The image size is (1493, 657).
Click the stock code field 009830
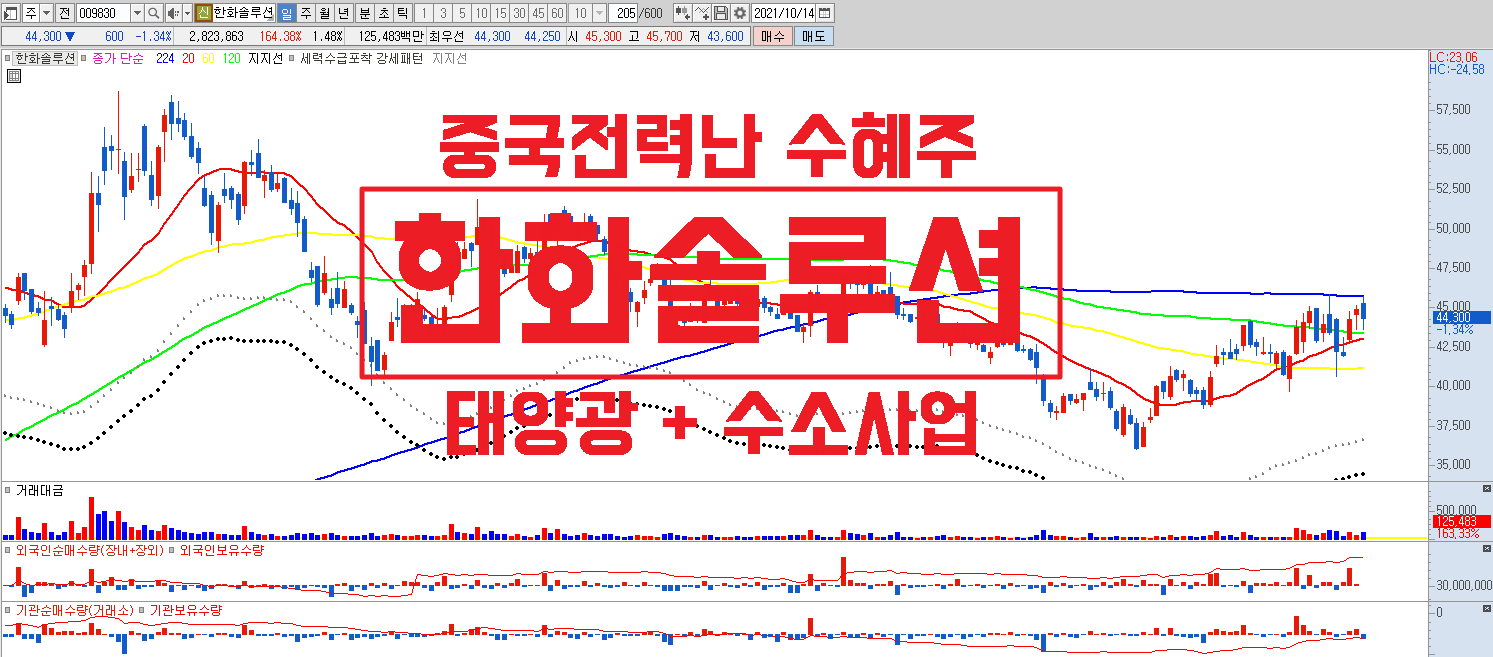(103, 13)
